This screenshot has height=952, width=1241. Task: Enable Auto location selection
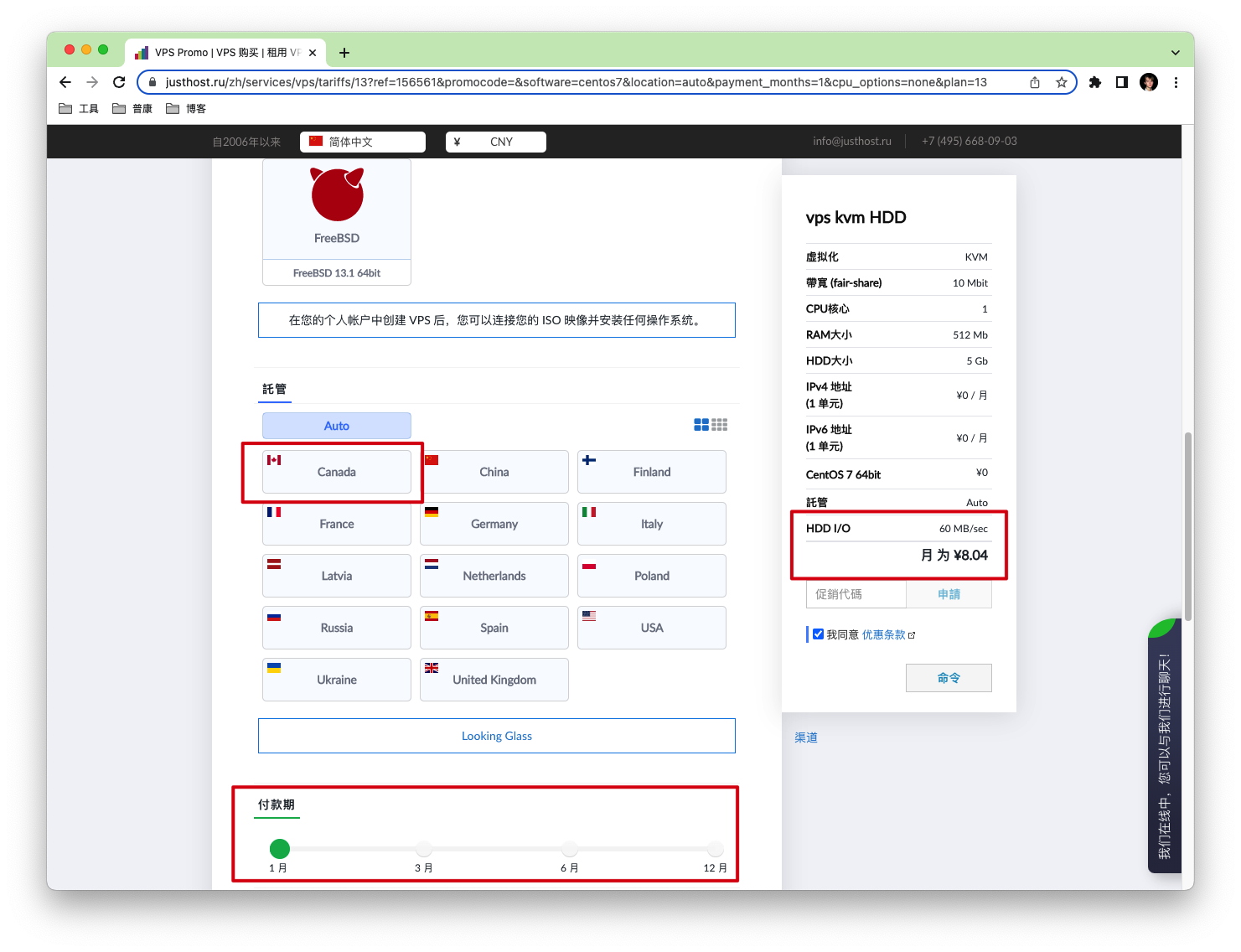click(336, 425)
